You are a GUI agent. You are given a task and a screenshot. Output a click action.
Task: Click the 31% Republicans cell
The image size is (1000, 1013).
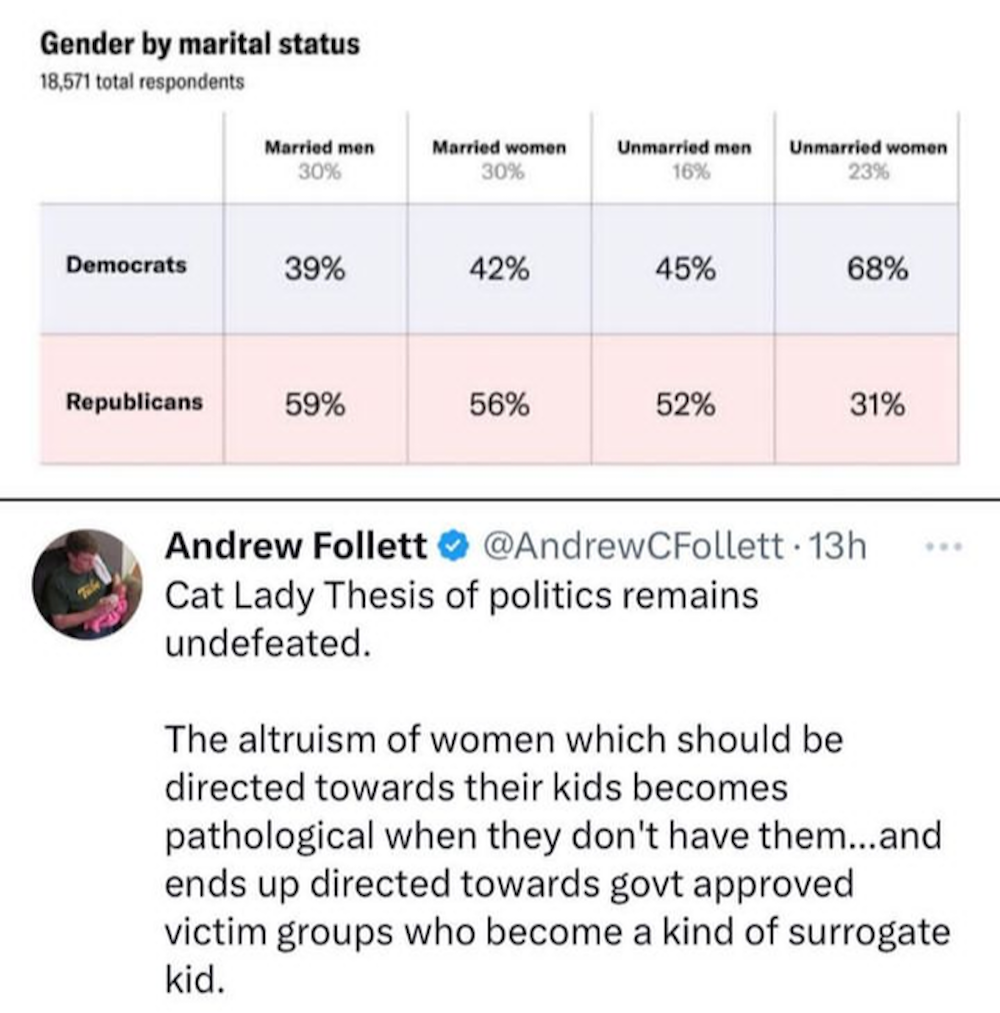(867, 404)
